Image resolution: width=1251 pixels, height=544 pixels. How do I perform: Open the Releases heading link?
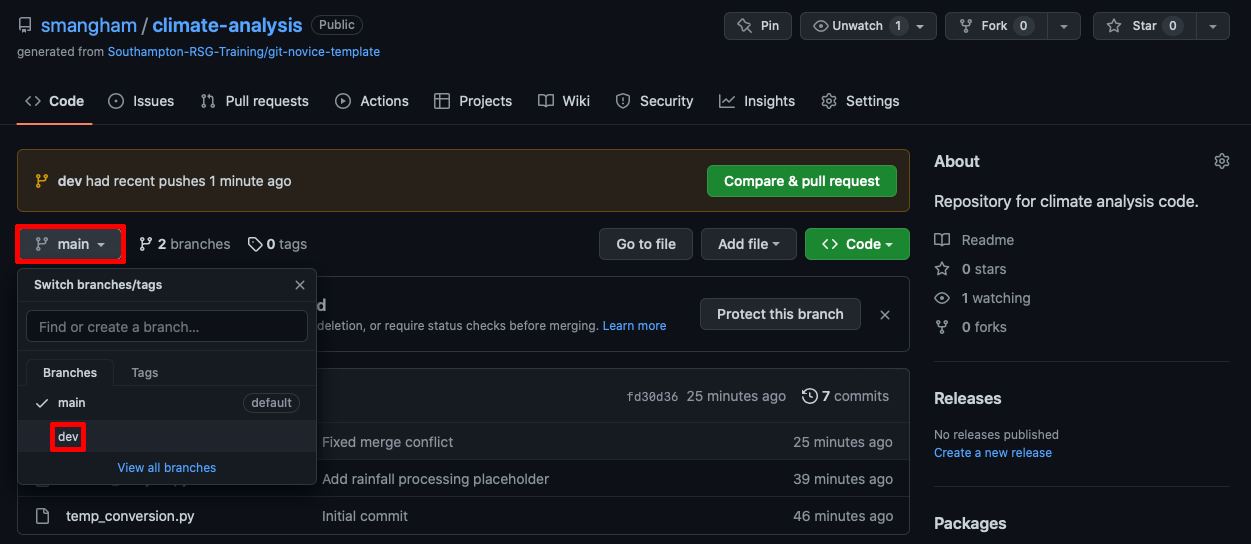tap(968, 398)
